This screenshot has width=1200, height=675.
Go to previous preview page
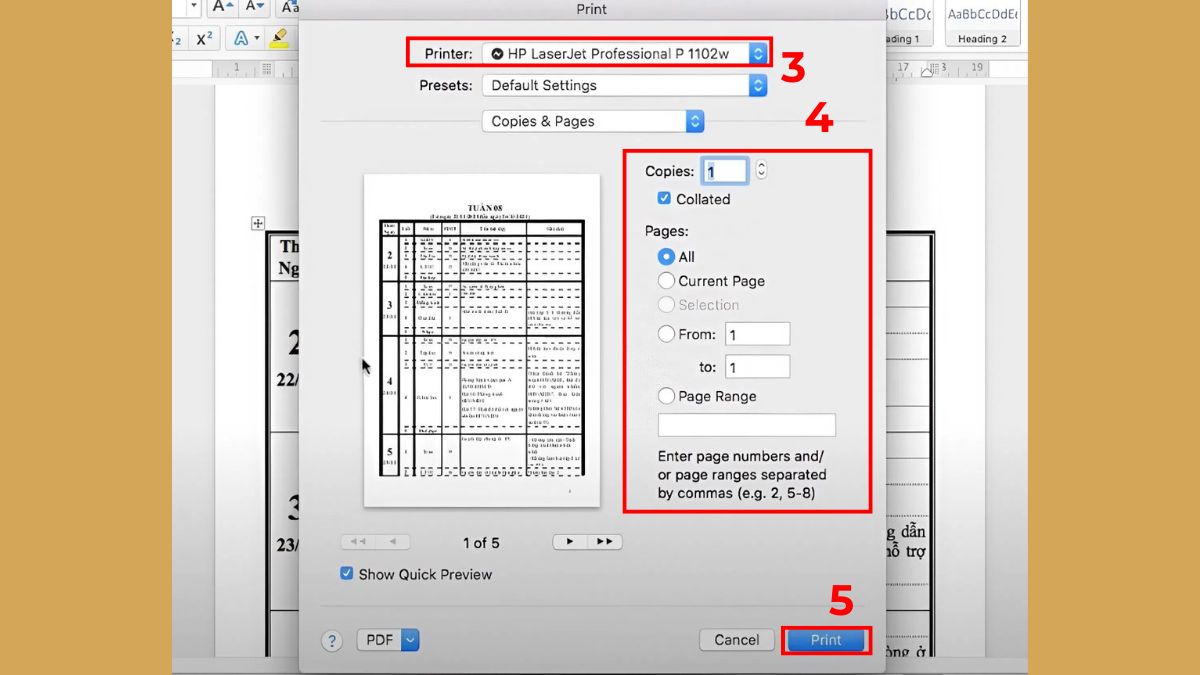(393, 542)
